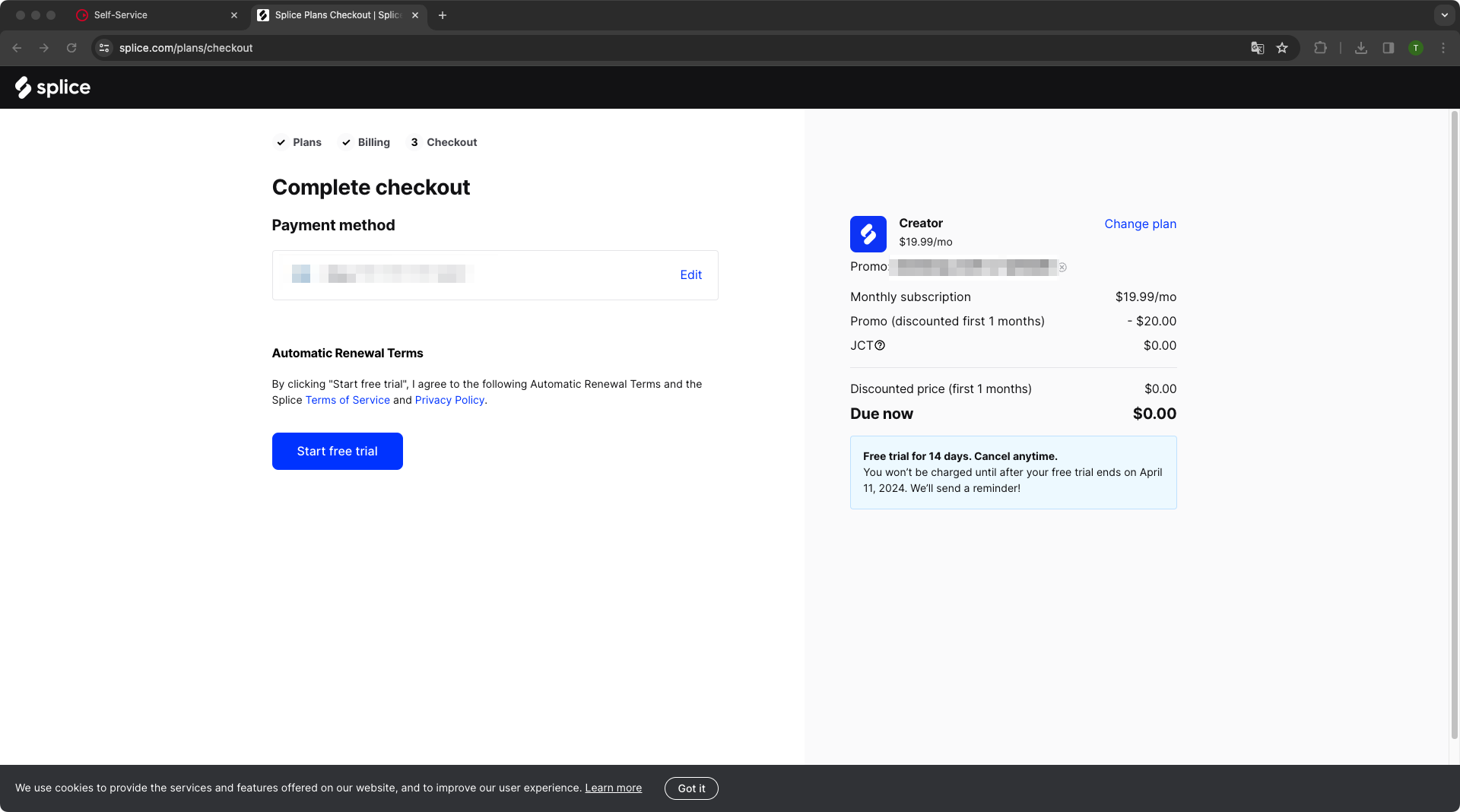Click Learn more about cookies
Viewport: 1460px width, 812px height.
(x=613, y=788)
